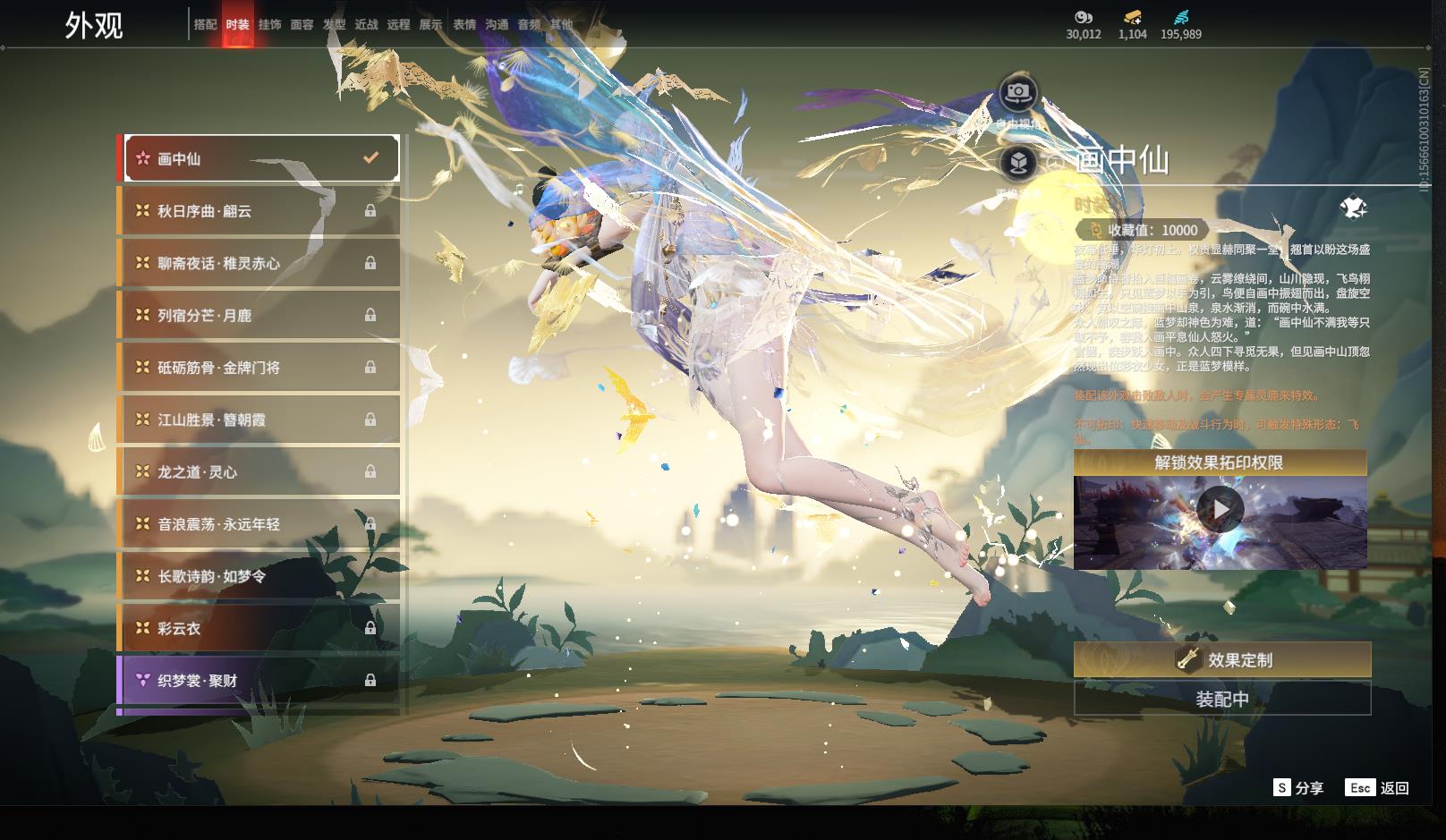Viewport: 1446px width, 840px height.
Task: Click the rarity icon beside 织梦裳·聚财
Action: (x=142, y=680)
